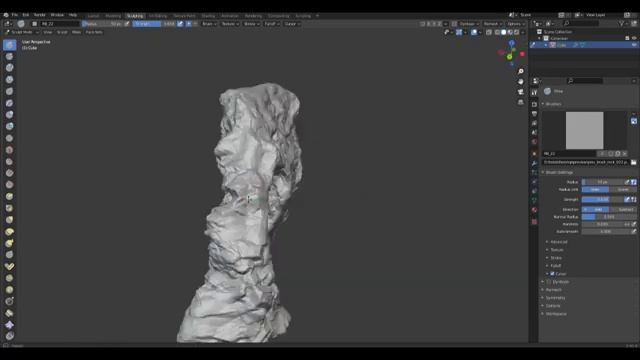Image resolution: width=640 pixels, height=360 pixels.
Task: Toggle radius pressure sensitivity in properties panel
Action: click(x=627, y=182)
